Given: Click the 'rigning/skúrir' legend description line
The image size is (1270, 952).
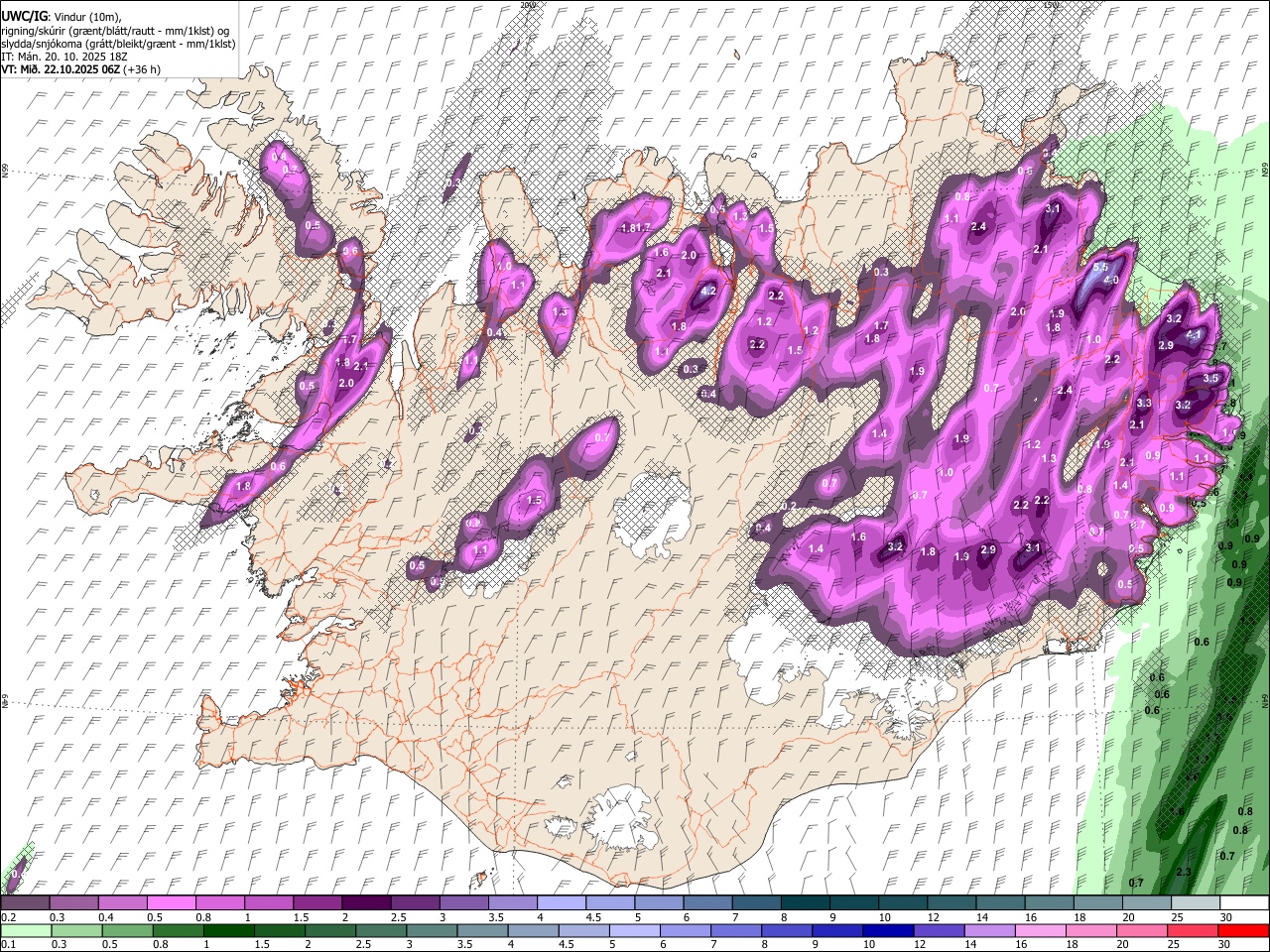Looking at the screenshot, I should coord(115,30).
